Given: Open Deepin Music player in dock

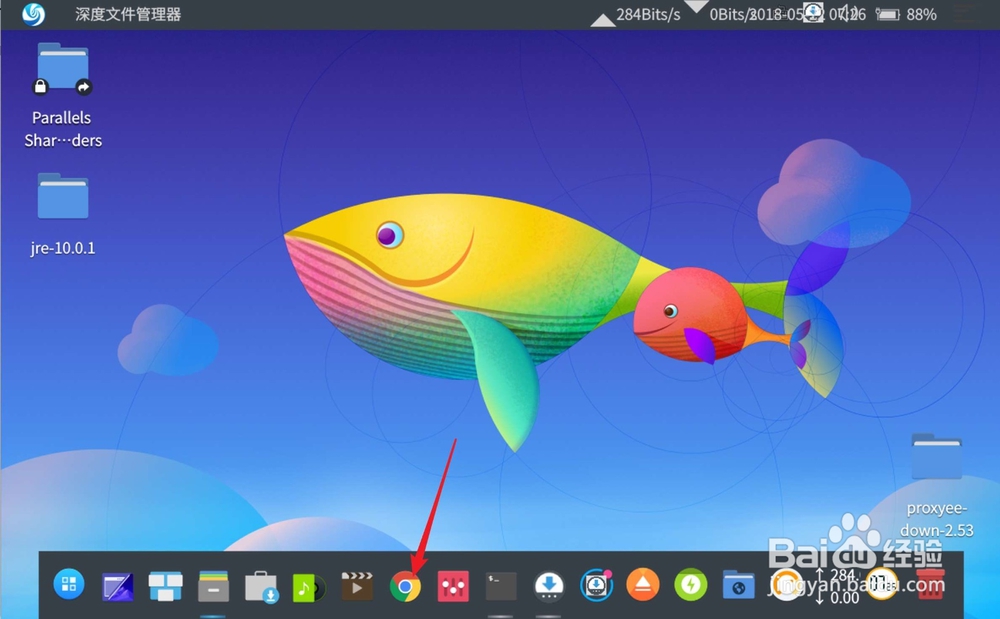Looking at the screenshot, I should (x=309, y=587).
